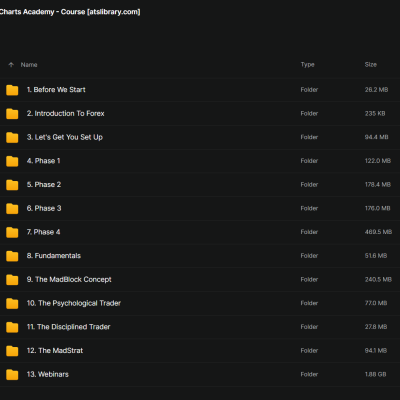Click the folder icon for Webinars
Screen dimensions: 400x400
tap(12, 374)
